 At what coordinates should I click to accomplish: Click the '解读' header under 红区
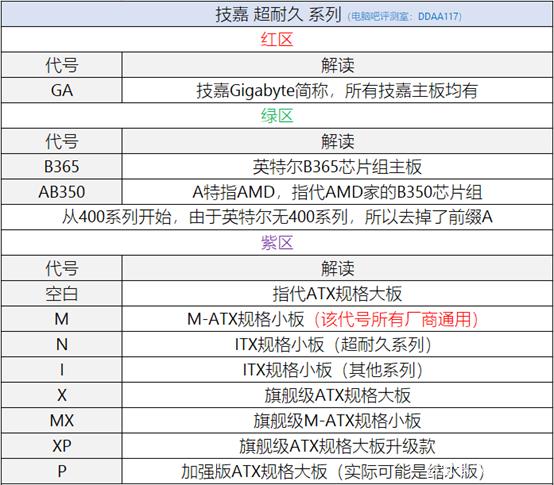point(337,65)
